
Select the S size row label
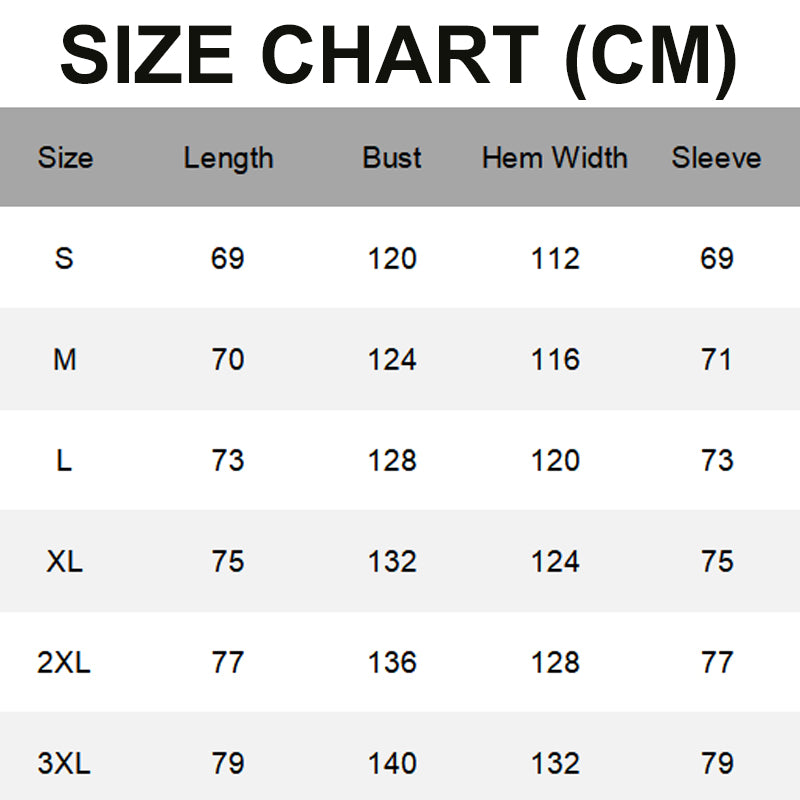tap(64, 259)
